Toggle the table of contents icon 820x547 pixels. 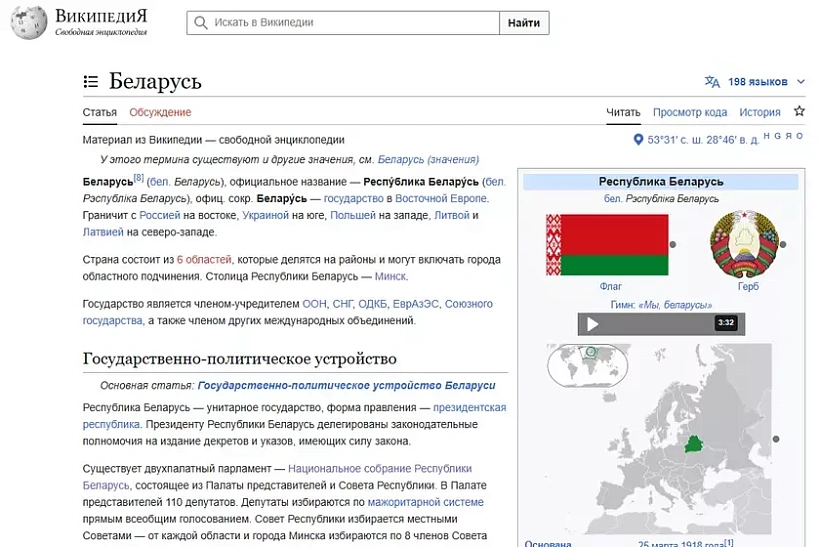click(x=91, y=82)
